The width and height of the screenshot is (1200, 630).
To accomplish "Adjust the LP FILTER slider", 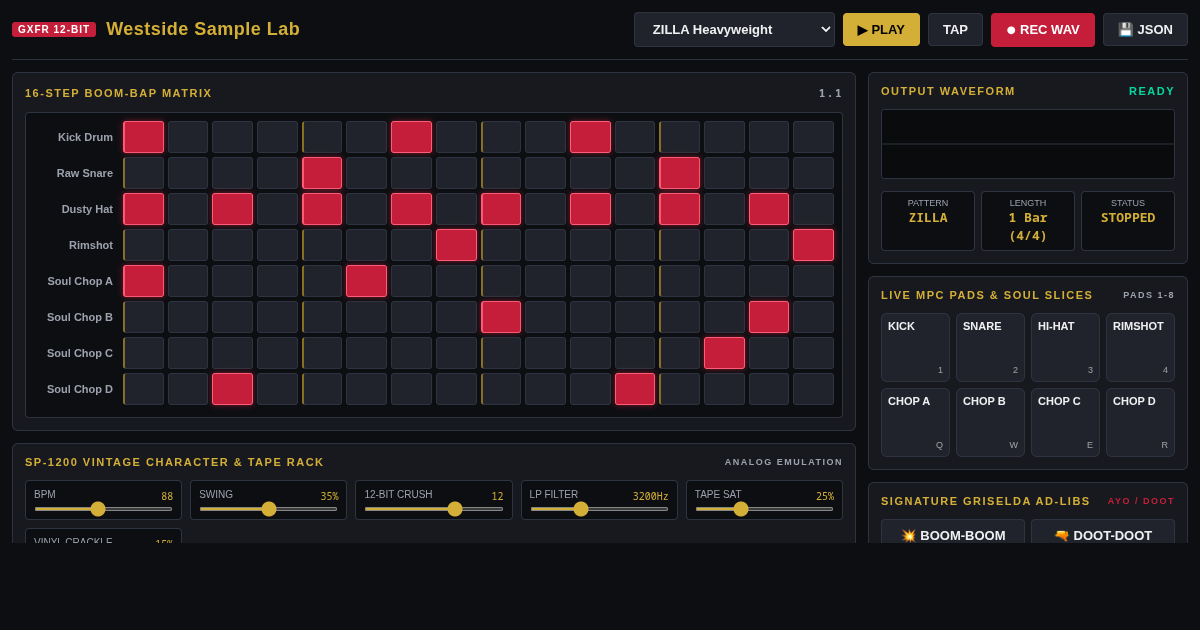I will coord(599,509).
